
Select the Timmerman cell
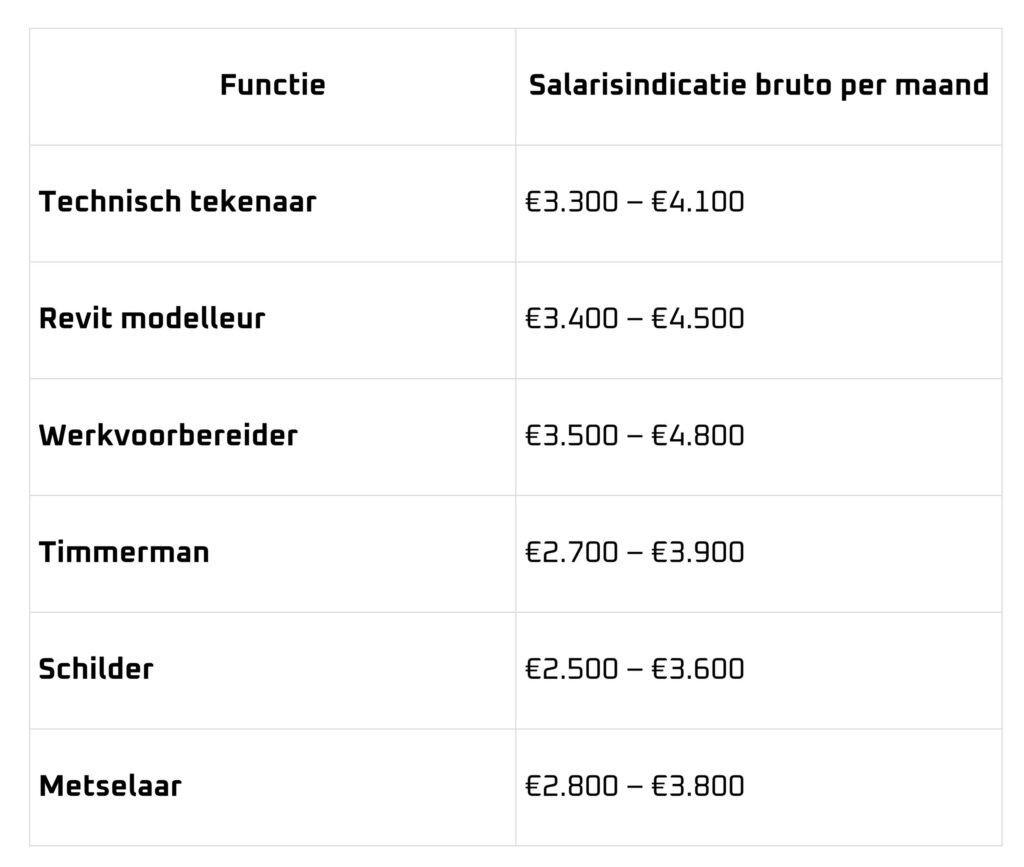(272, 554)
